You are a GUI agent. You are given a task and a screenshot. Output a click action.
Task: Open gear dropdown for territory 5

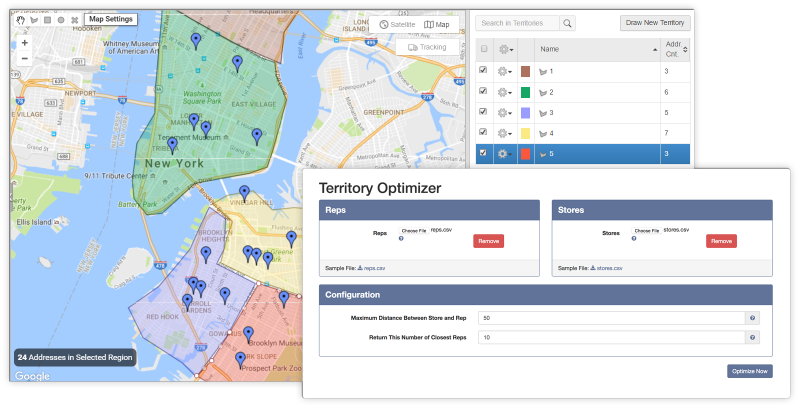pos(505,154)
